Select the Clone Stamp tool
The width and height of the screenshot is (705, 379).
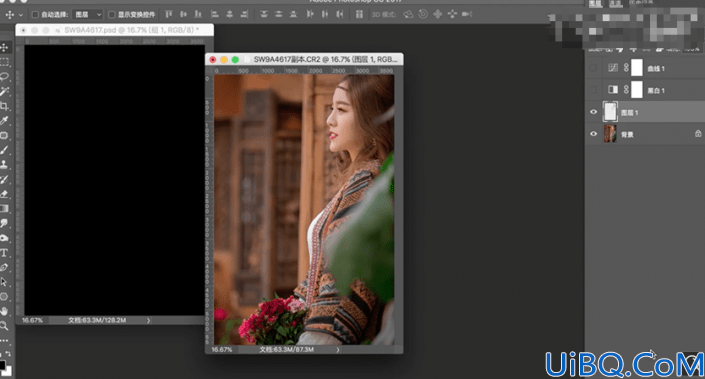(4, 165)
